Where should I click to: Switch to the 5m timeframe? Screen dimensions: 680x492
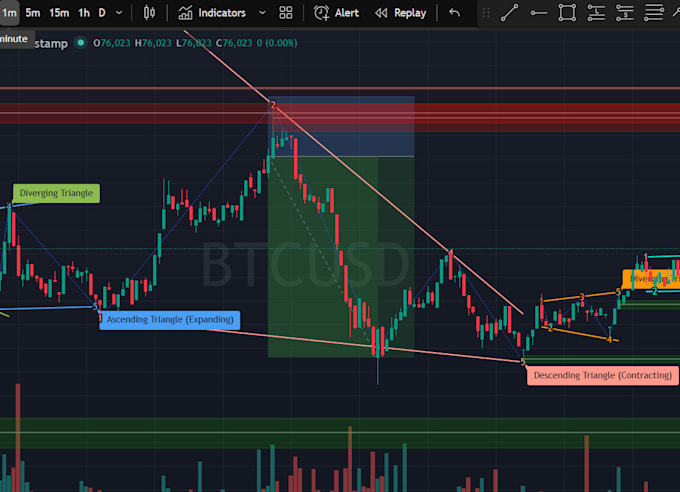coord(33,13)
